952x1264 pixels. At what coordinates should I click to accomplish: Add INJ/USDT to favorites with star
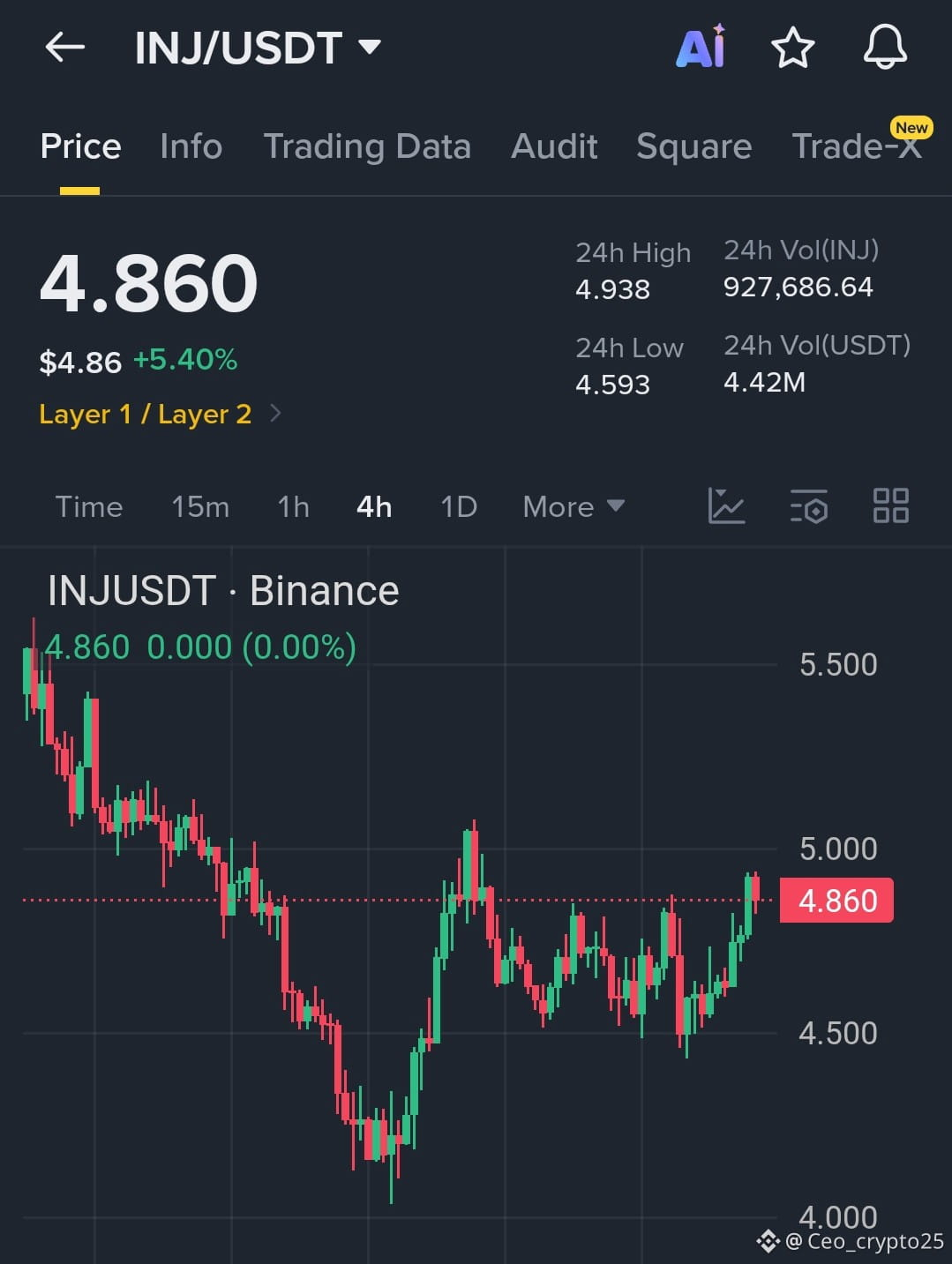(792, 47)
